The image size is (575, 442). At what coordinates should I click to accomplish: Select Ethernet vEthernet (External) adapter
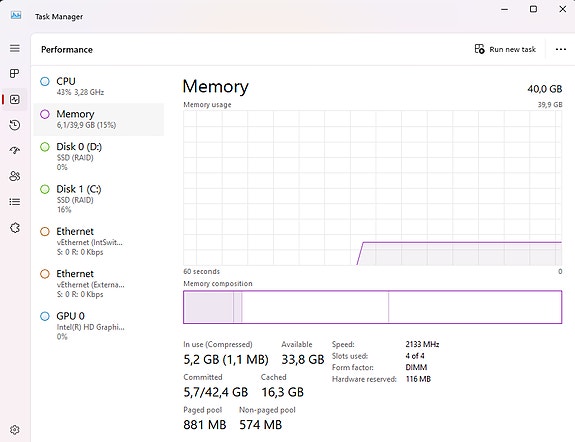click(98, 284)
